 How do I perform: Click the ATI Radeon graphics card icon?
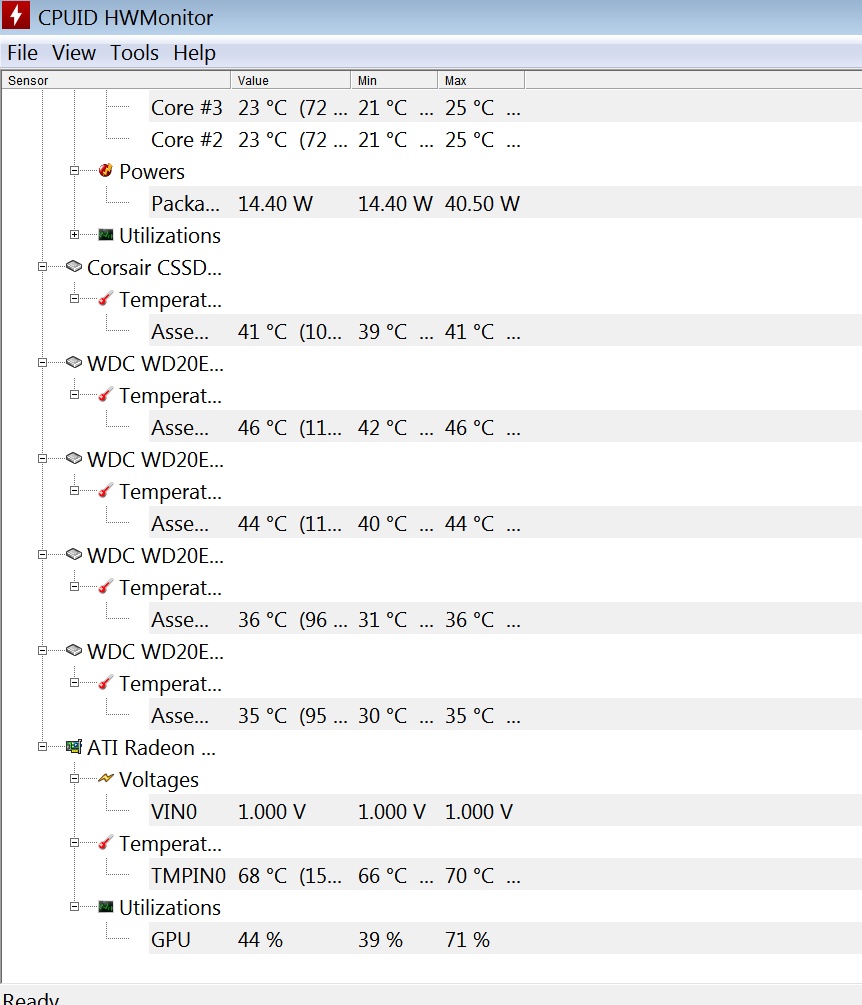point(74,747)
